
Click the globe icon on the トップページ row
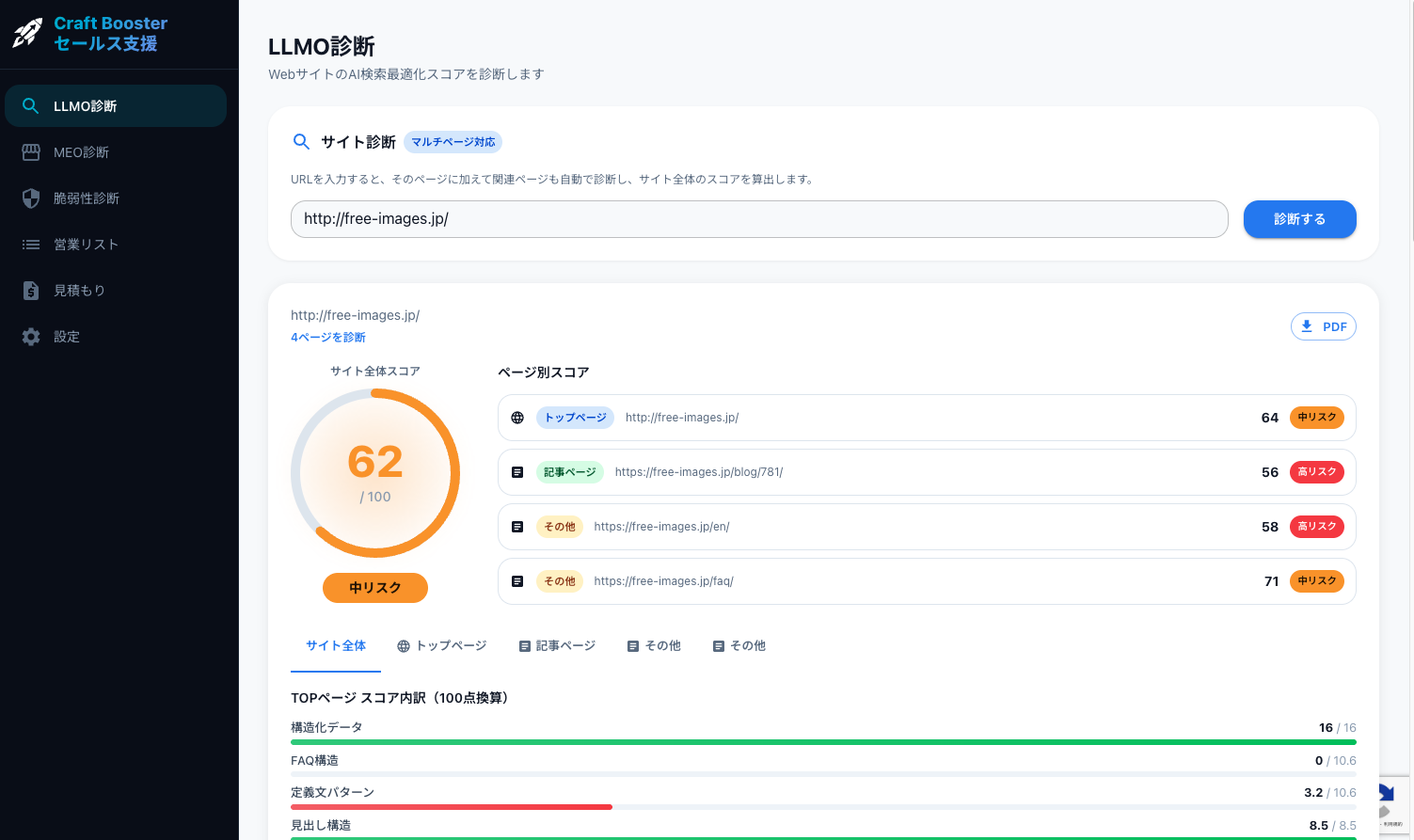point(517,417)
